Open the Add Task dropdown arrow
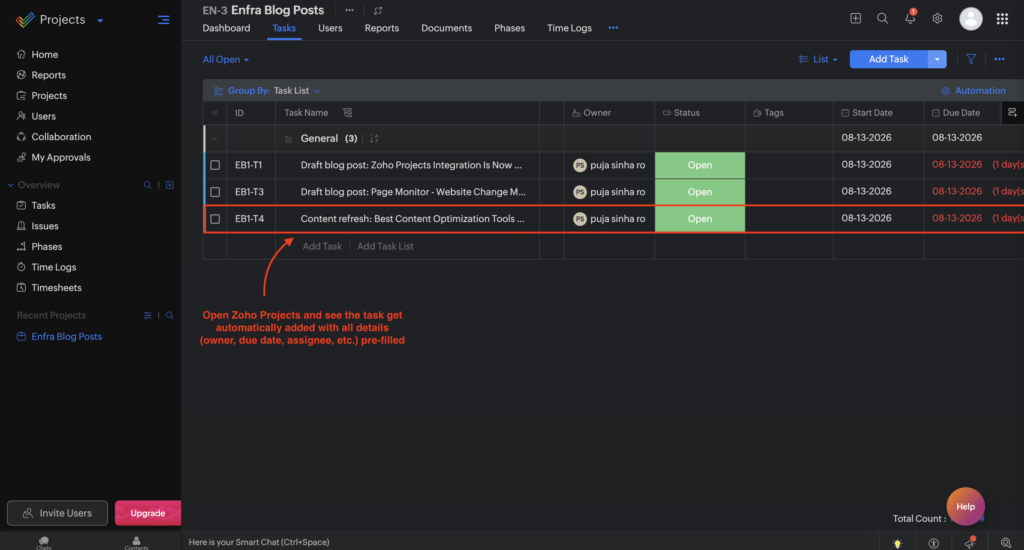Image resolution: width=1024 pixels, height=550 pixels. [x=937, y=59]
